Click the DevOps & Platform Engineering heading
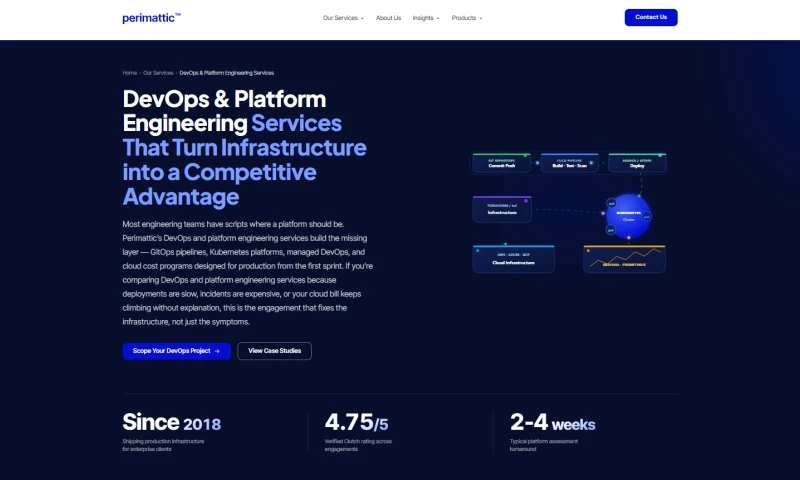This screenshot has height=480, width=800. point(244,148)
